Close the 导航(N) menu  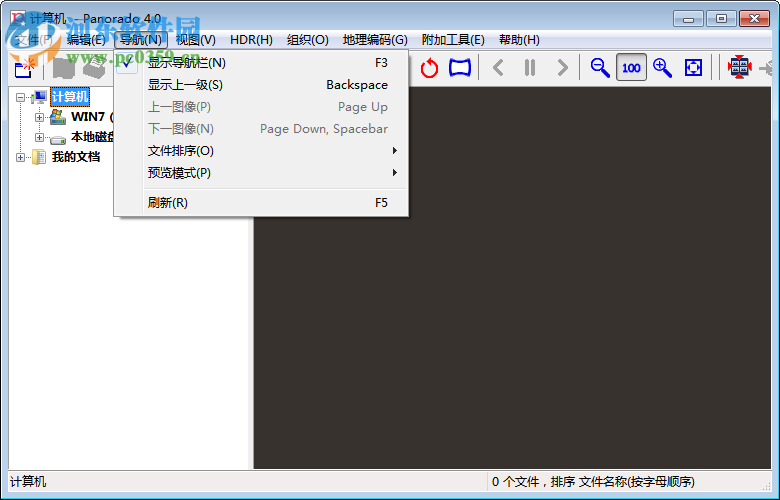coord(141,40)
